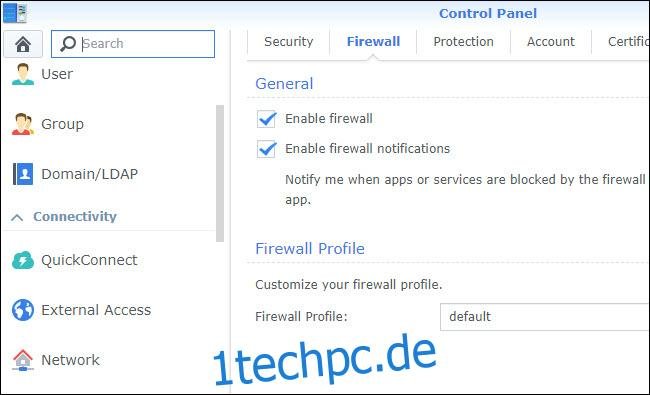The height and width of the screenshot is (395, 650).
Task: Open the Firewall Profile default dropdown
Action: pyautogui.click(x=545, y=317)
